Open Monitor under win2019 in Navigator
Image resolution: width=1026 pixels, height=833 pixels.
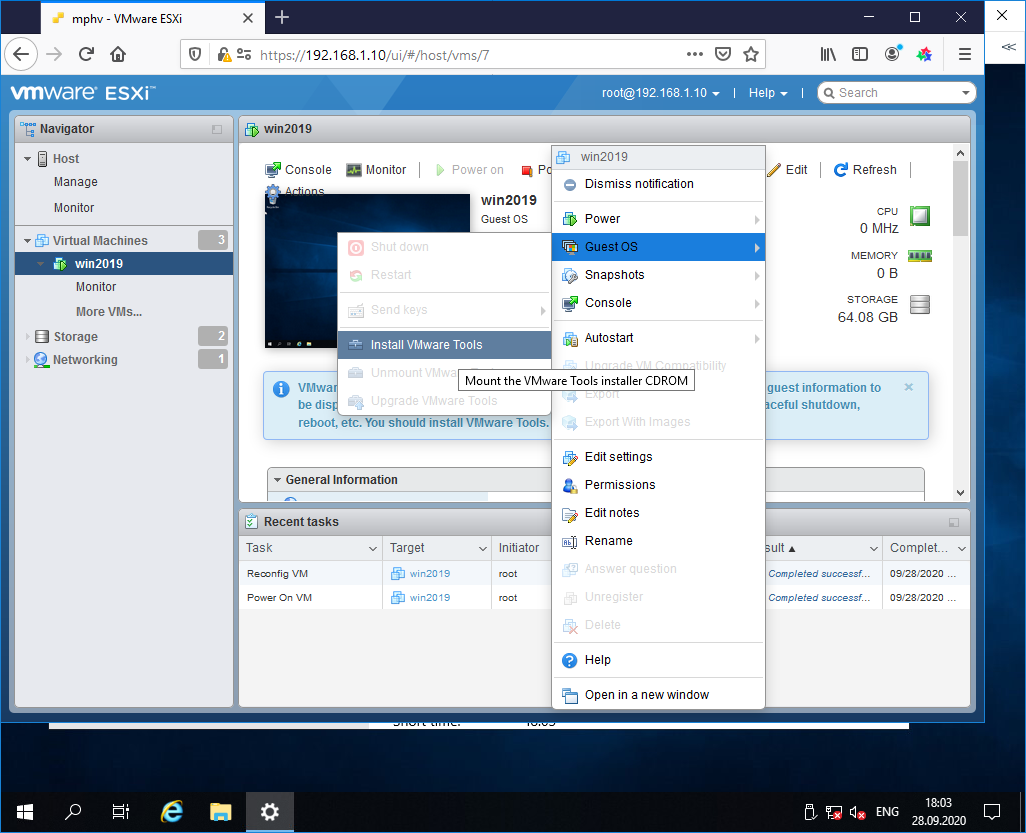click(96, 287)
